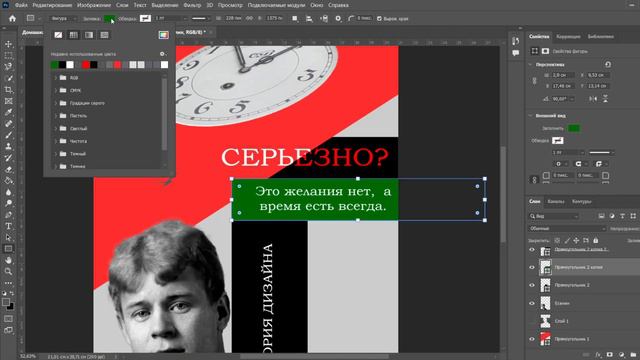Image resolution: width=640 pixels, height=360 pixels.
Task: Open swatch popup gear settings
Action: [162, 54]
